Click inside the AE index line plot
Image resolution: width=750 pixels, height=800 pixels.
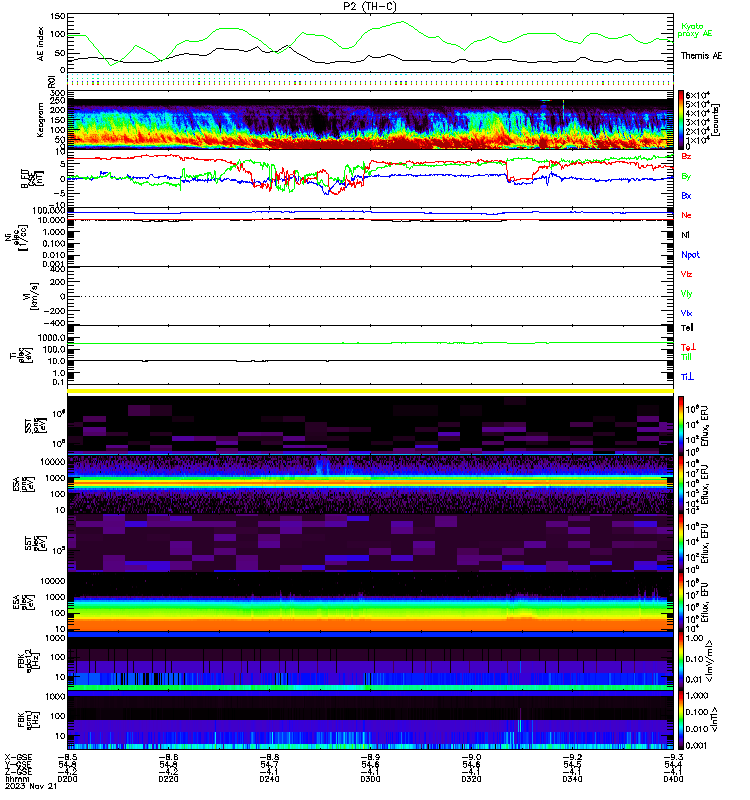click(370, 43)
